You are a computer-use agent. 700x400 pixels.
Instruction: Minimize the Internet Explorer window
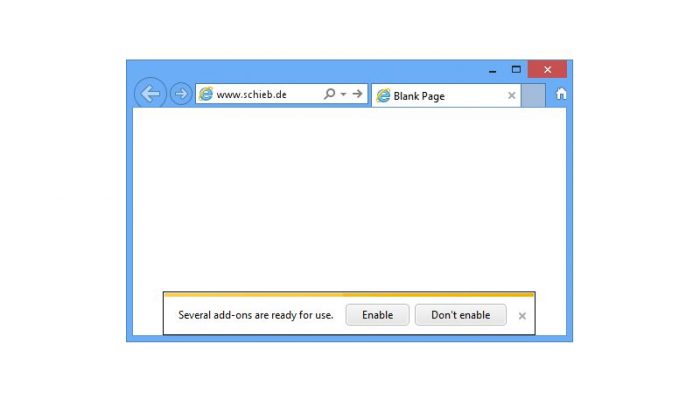(x=492, y=71)
